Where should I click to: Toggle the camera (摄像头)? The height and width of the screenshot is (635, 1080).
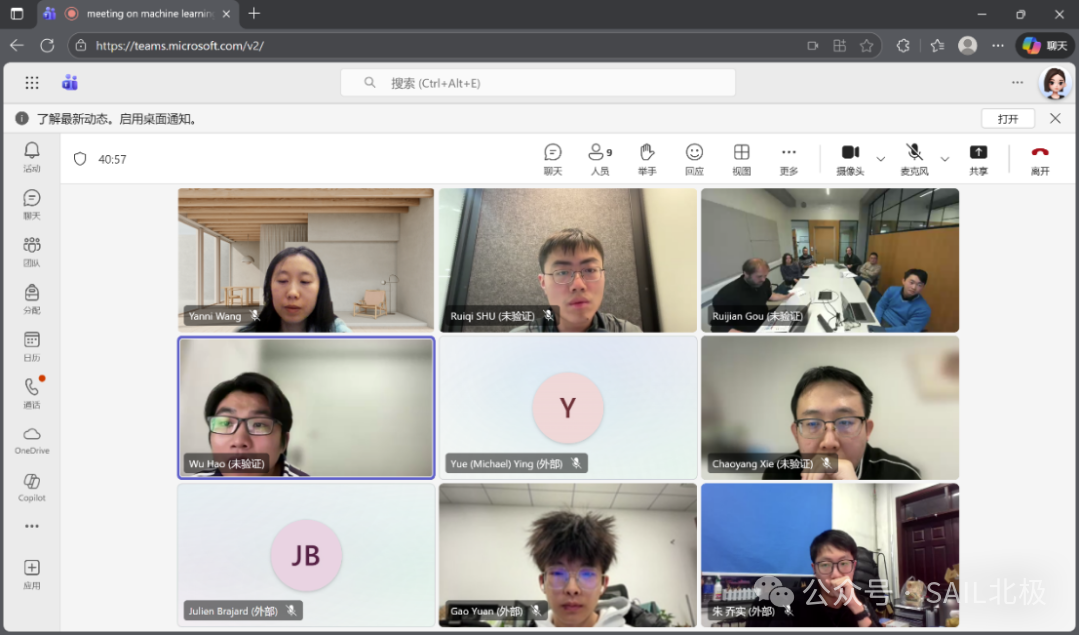(850, 159)
